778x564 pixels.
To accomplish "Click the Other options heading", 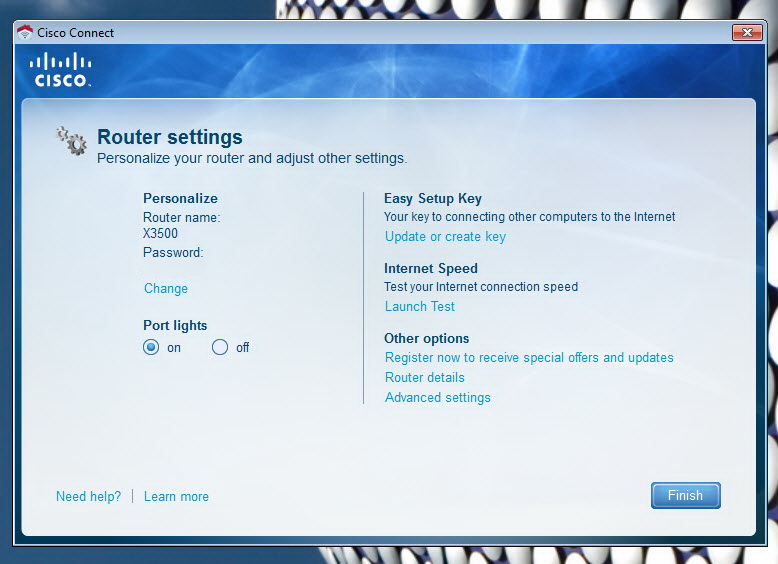I will click(x=427, y=338).
